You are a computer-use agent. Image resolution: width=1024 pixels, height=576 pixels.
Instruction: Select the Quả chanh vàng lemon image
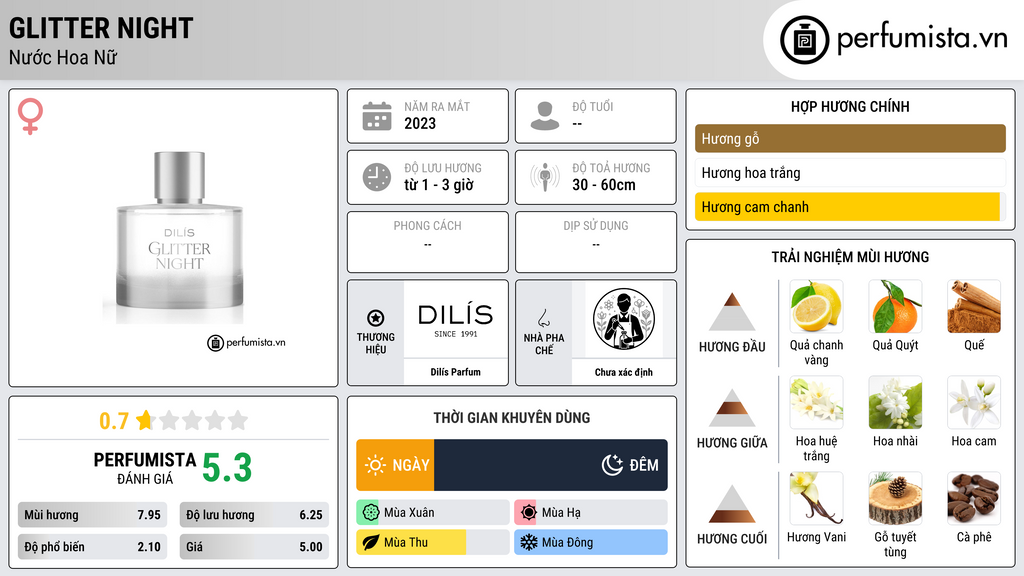(816, 306)
